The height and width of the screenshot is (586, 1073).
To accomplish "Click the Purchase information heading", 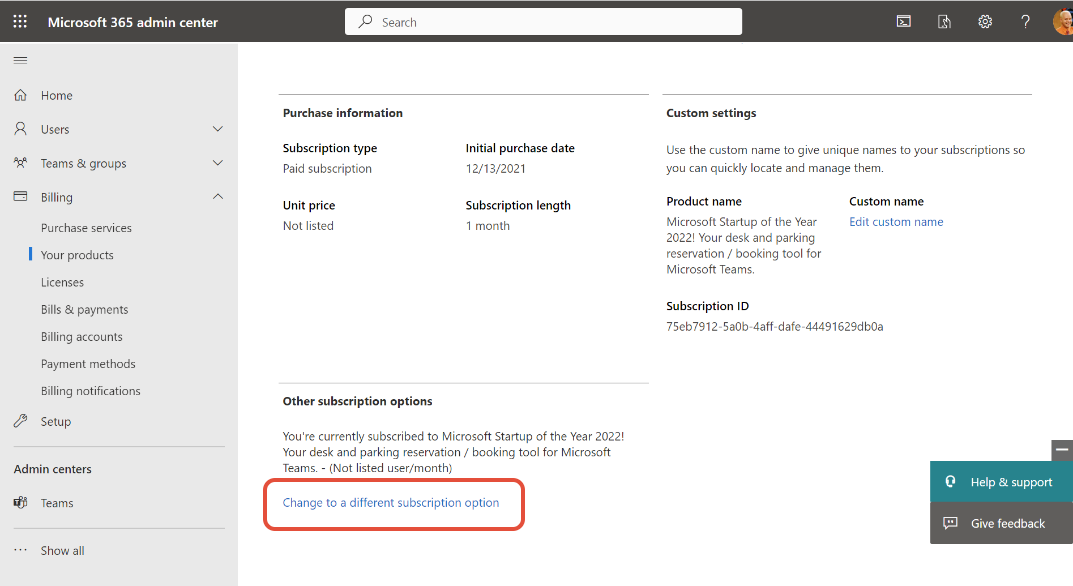I will pyautogui.click(x=343, y=113).
